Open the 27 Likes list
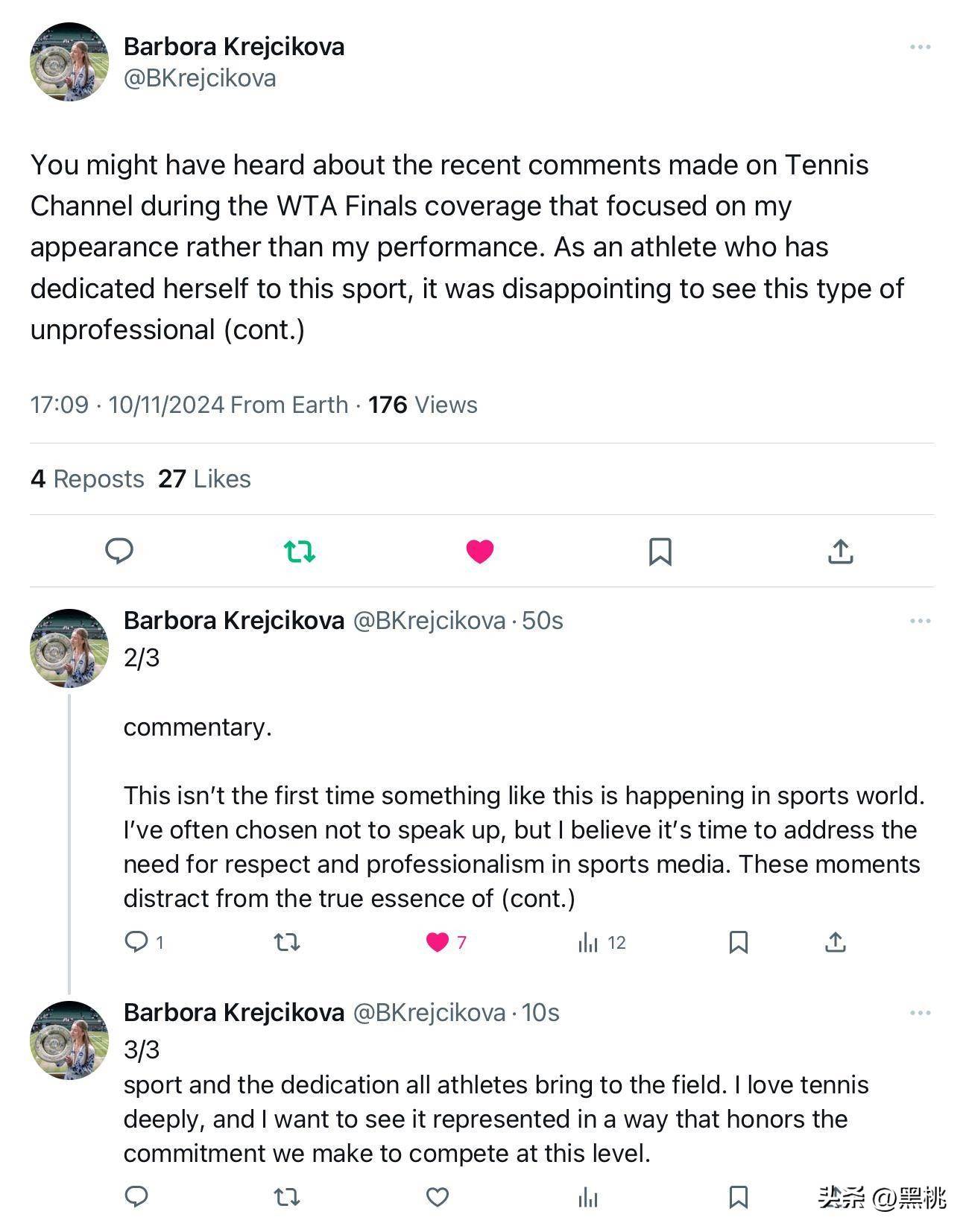 [x=204, y=478]
